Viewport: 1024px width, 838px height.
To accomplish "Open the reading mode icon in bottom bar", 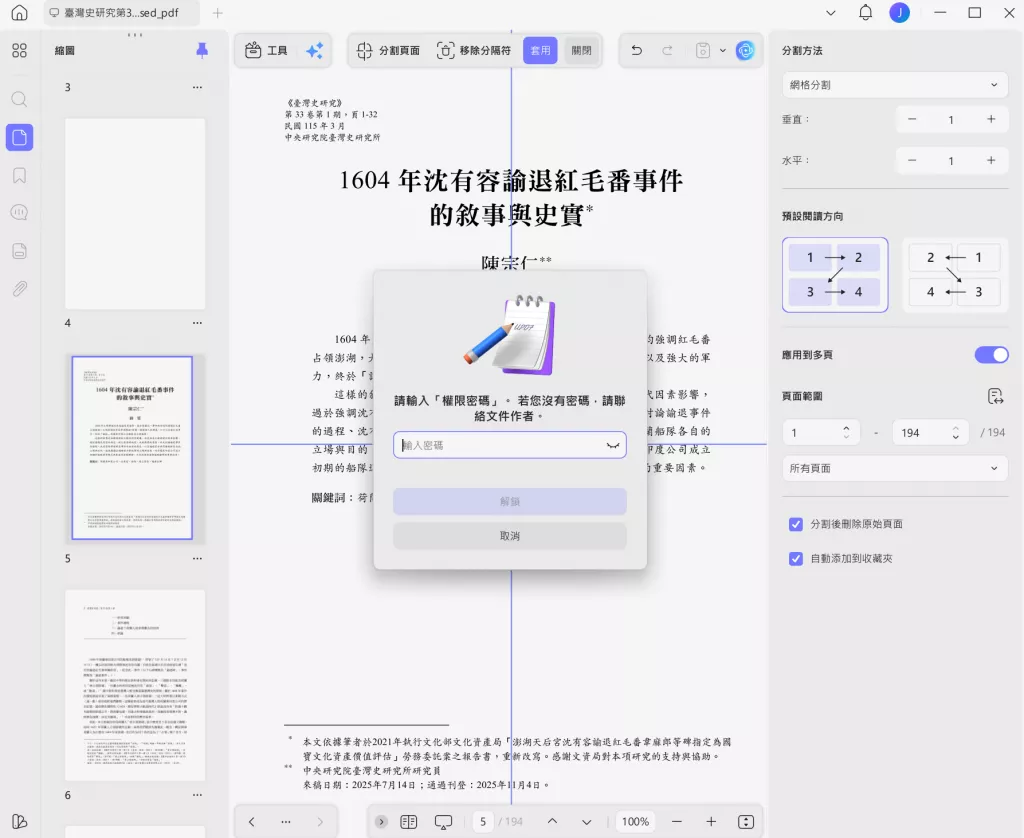I will (x=443, y=821).
